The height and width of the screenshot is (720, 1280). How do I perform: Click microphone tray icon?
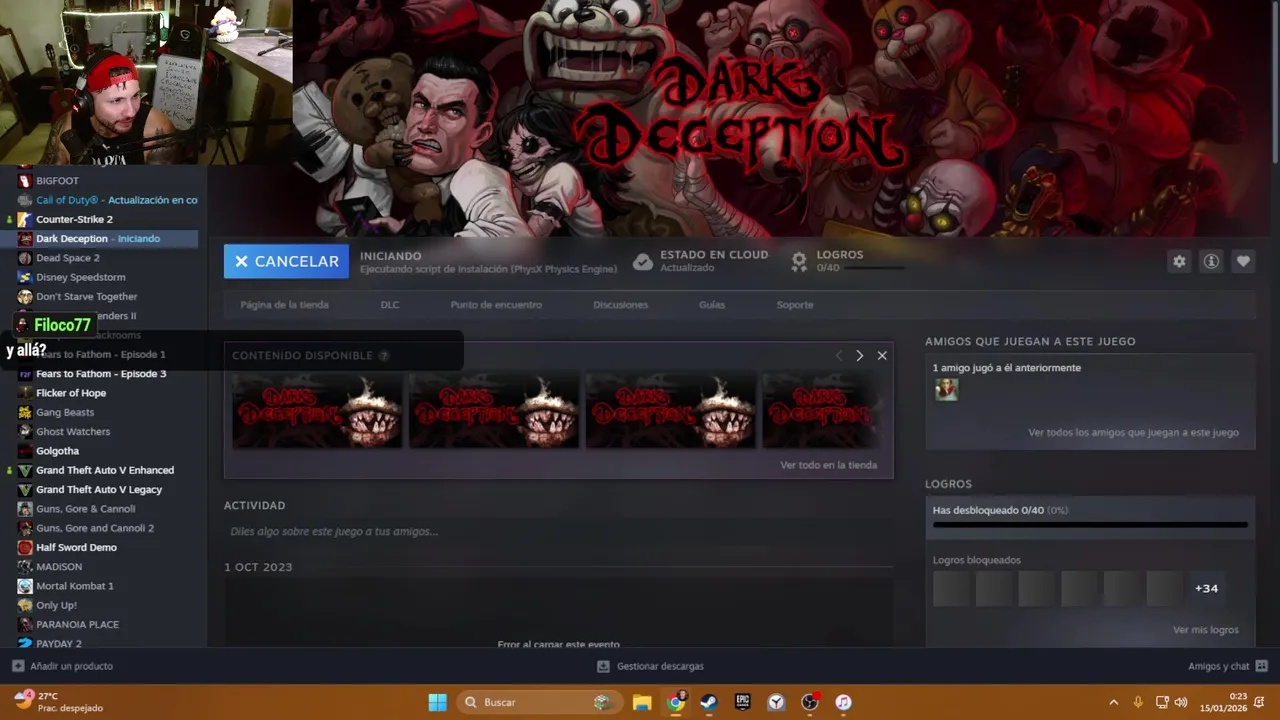point(1138,702)
